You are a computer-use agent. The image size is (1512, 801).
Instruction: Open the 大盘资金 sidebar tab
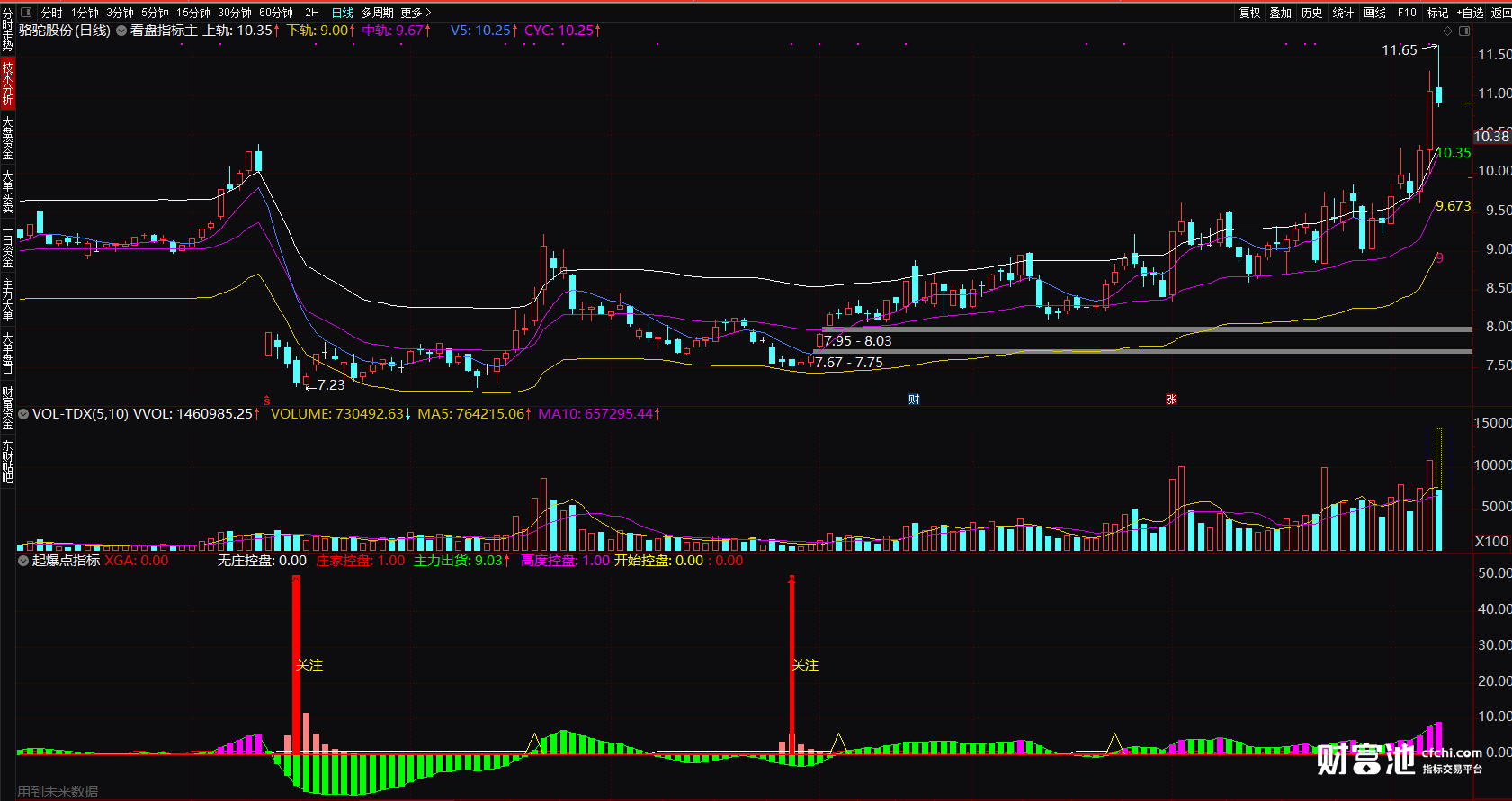7,138
